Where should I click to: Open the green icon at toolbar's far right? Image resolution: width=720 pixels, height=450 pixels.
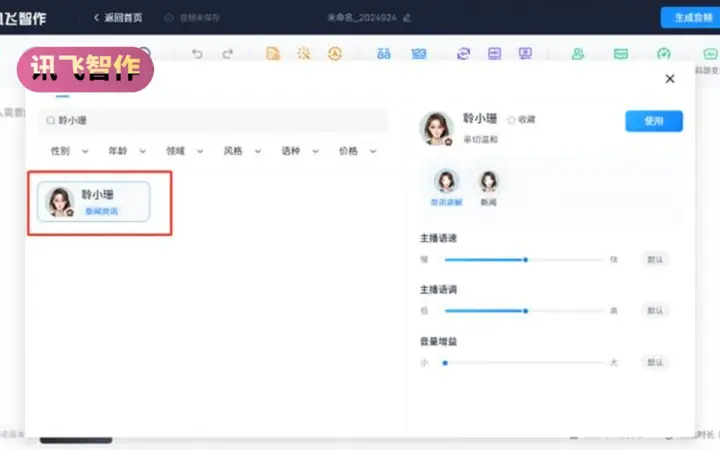710,54
